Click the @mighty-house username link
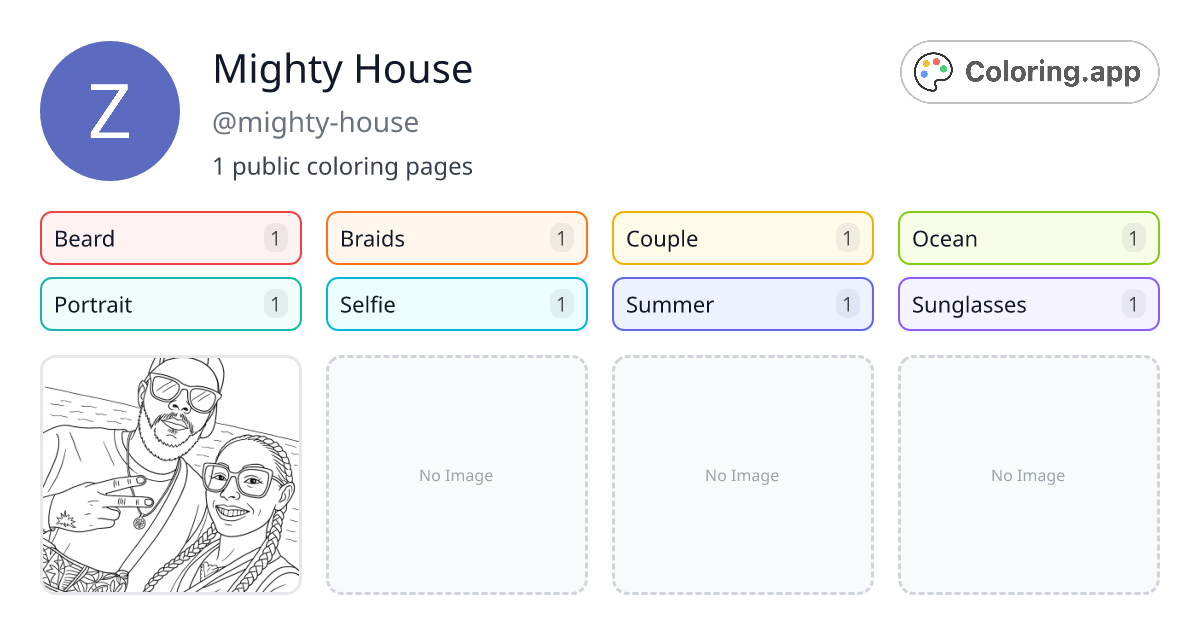The width and height of the screenshot is (1200, 630). (x=316, y=122)
